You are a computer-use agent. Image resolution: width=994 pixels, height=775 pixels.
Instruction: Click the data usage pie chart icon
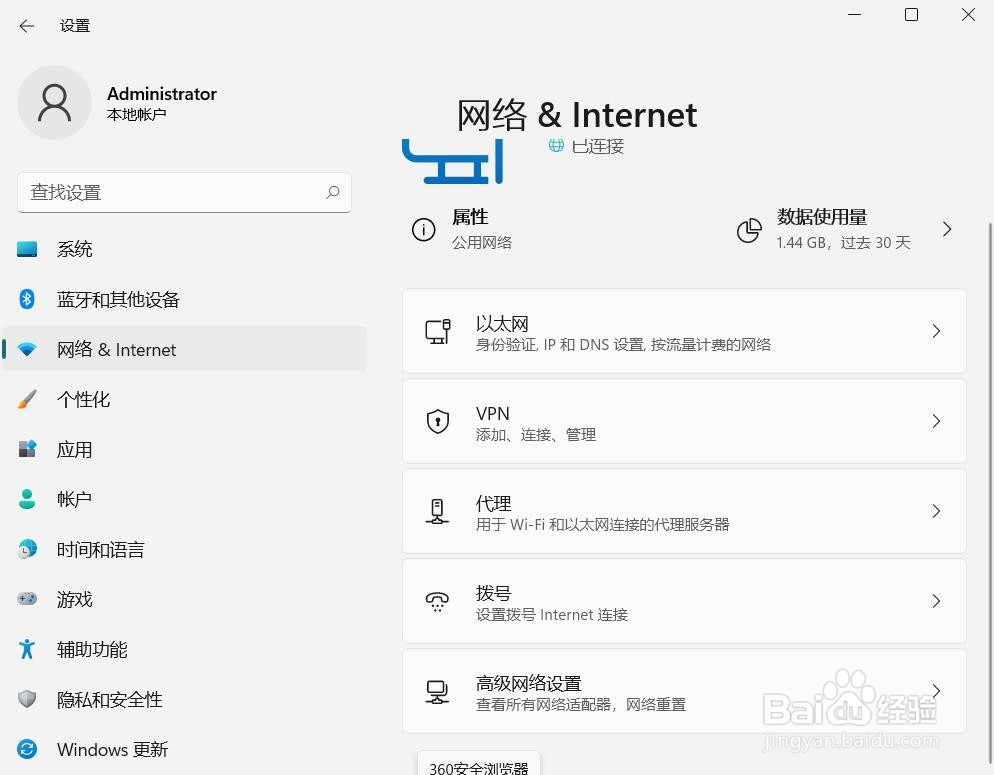point(749,230)
